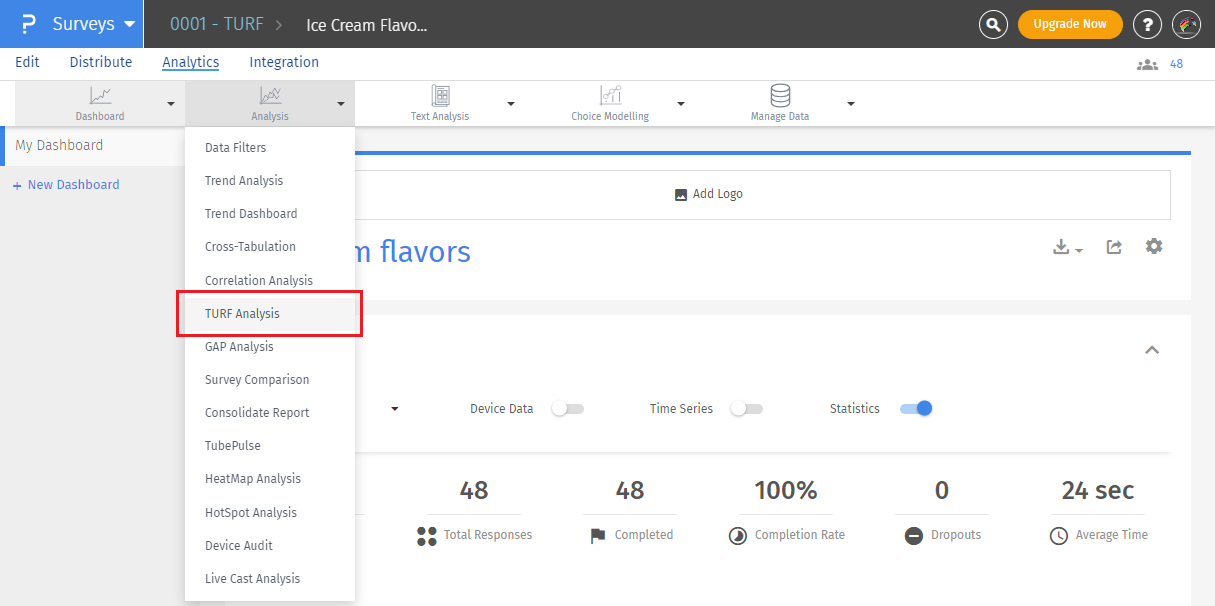The height and width of the screenshot is (606, 1215).
Task: Click the search magnifier icon
Action: click(x=993, y=24)
